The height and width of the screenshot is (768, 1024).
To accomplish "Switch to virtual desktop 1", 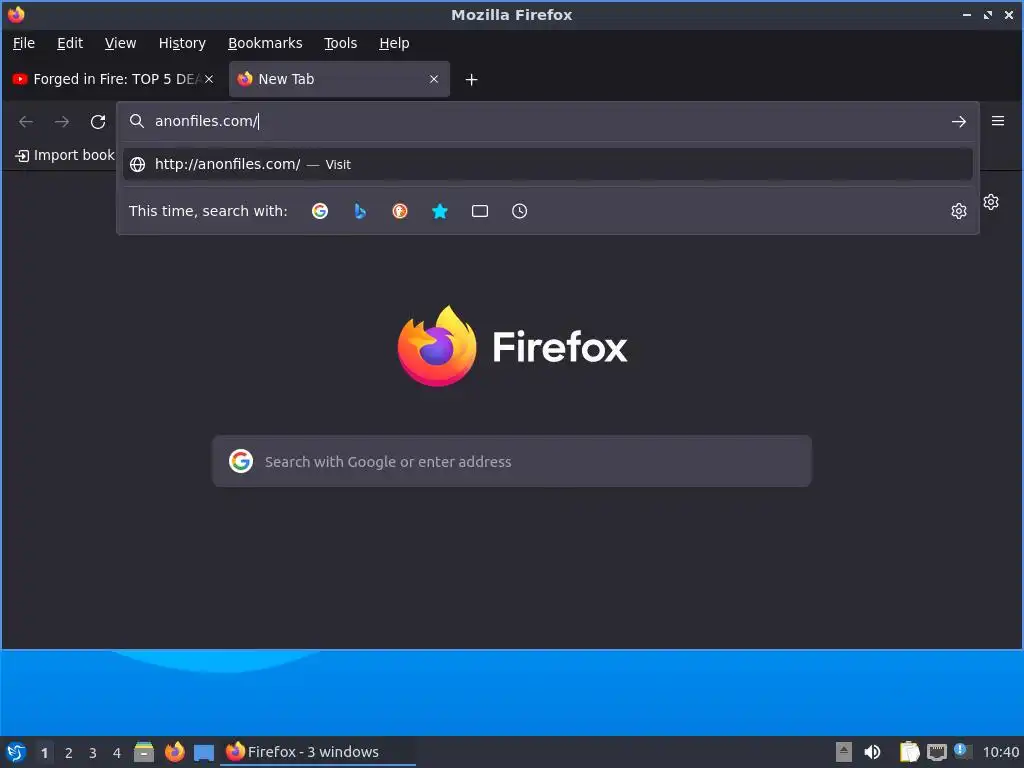I will click(44, 753).
